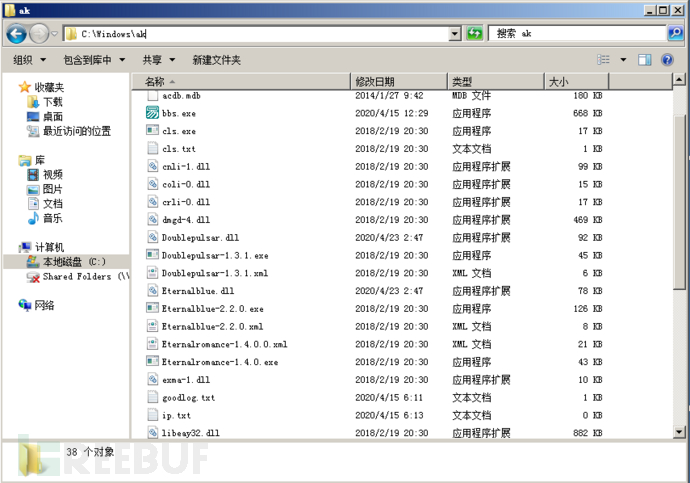The image size is (690, 483).
Task: Click the magnifier search icon
Action: pos(675,33)
